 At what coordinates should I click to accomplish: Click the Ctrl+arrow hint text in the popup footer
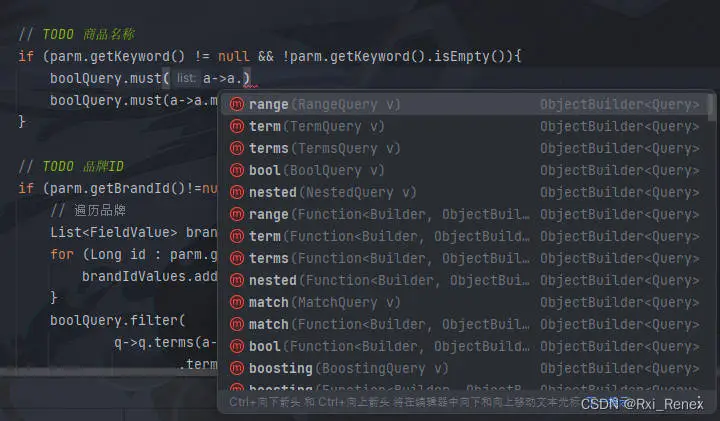tap(404, 403)
